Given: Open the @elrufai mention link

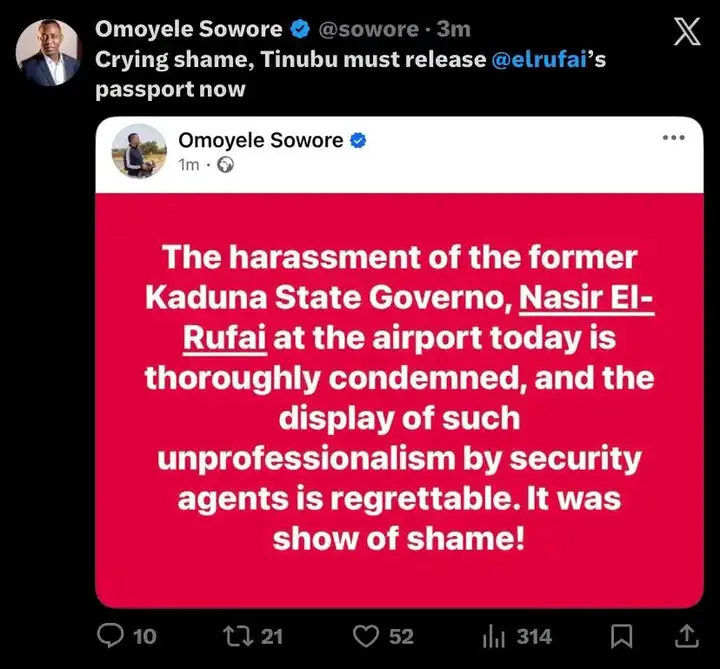Looking at the screenshot, I should (541, 59).
